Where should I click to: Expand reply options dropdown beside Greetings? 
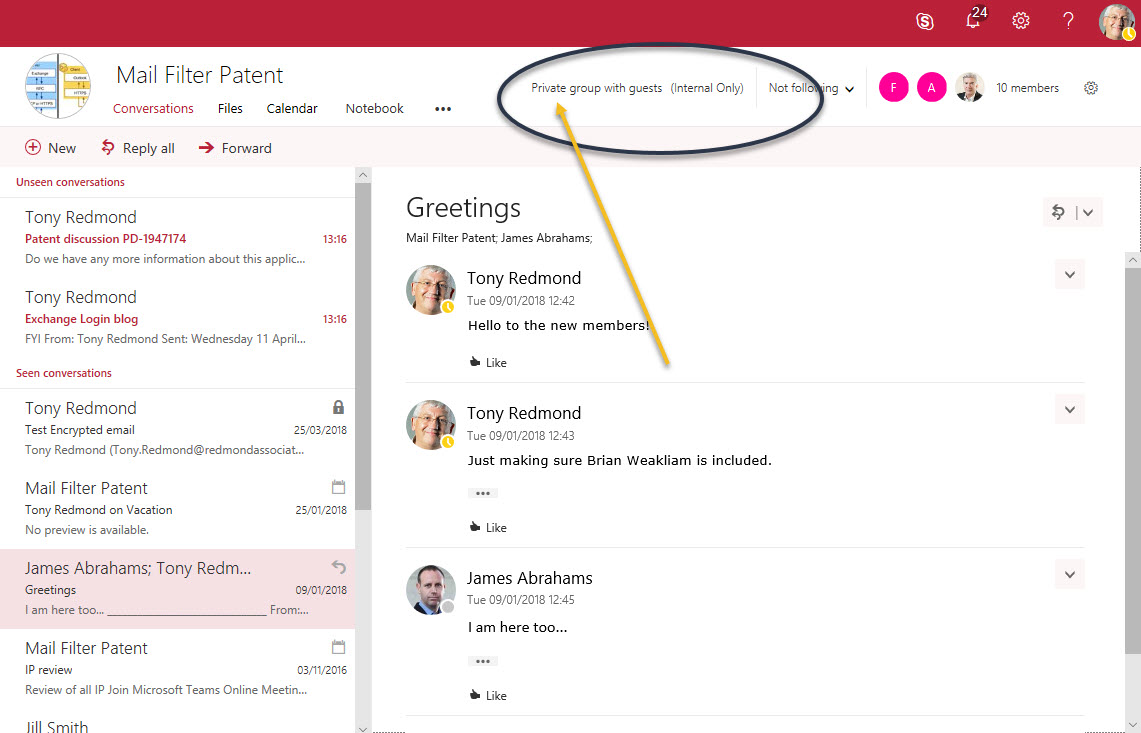click(x=1088, y=213)
